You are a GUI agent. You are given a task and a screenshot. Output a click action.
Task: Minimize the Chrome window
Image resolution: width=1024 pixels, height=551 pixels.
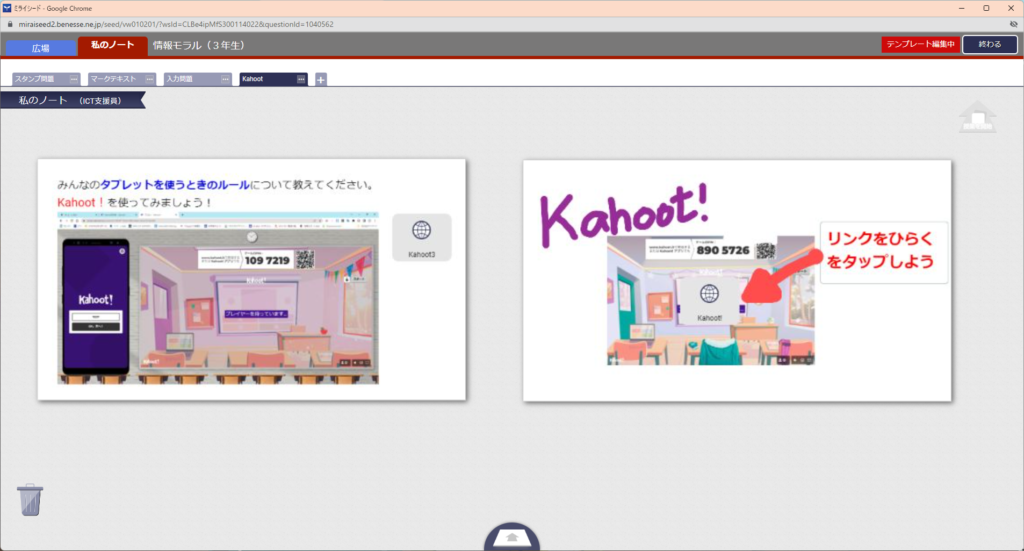click(x=961, y=8)
